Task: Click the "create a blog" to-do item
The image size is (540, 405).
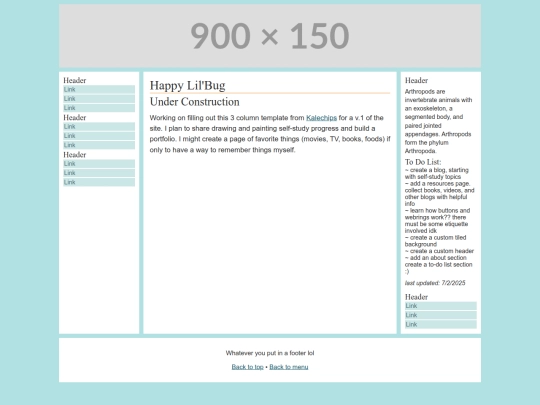Action: point(437,173)
